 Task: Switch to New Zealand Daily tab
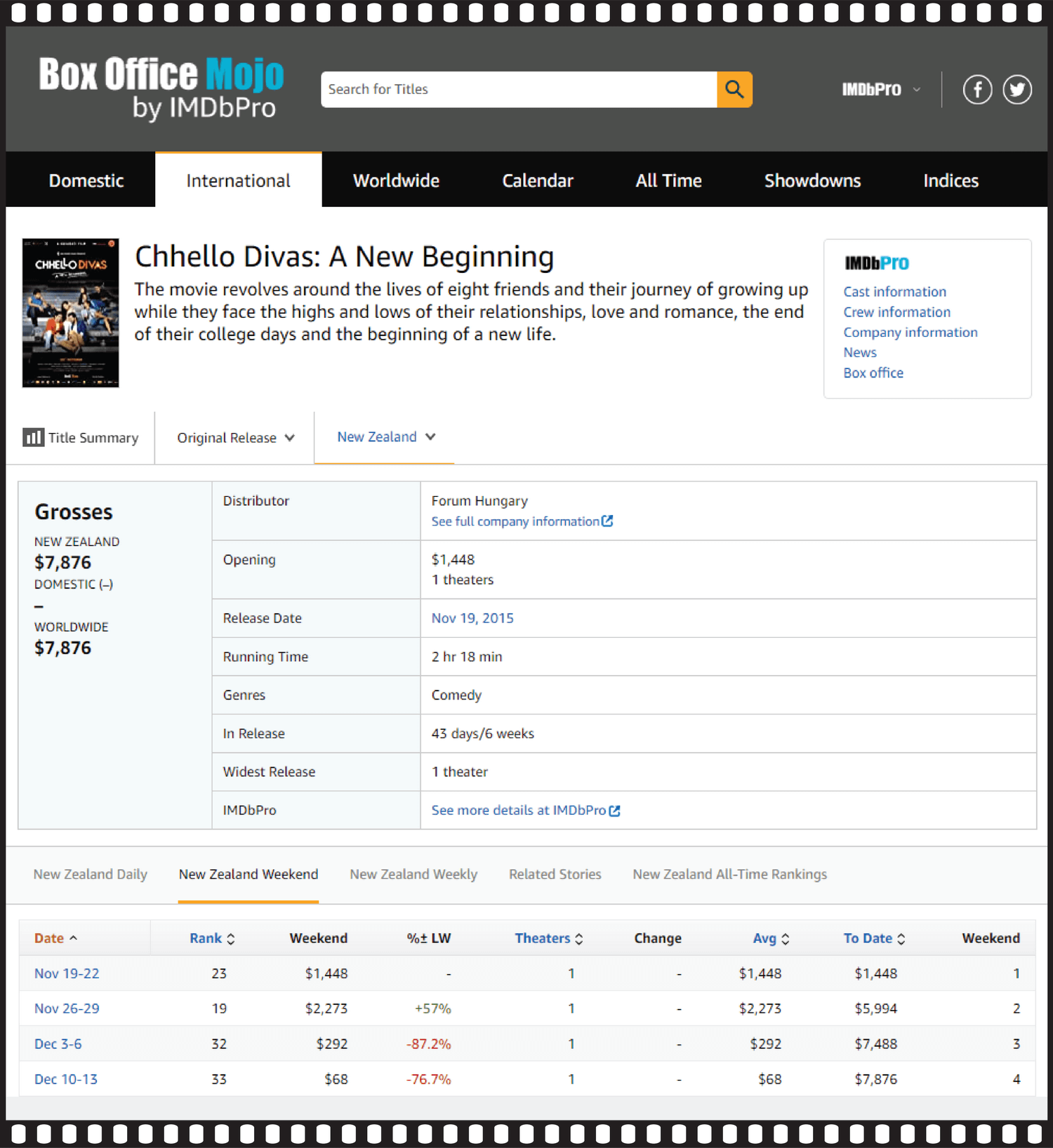pos(91,874)
